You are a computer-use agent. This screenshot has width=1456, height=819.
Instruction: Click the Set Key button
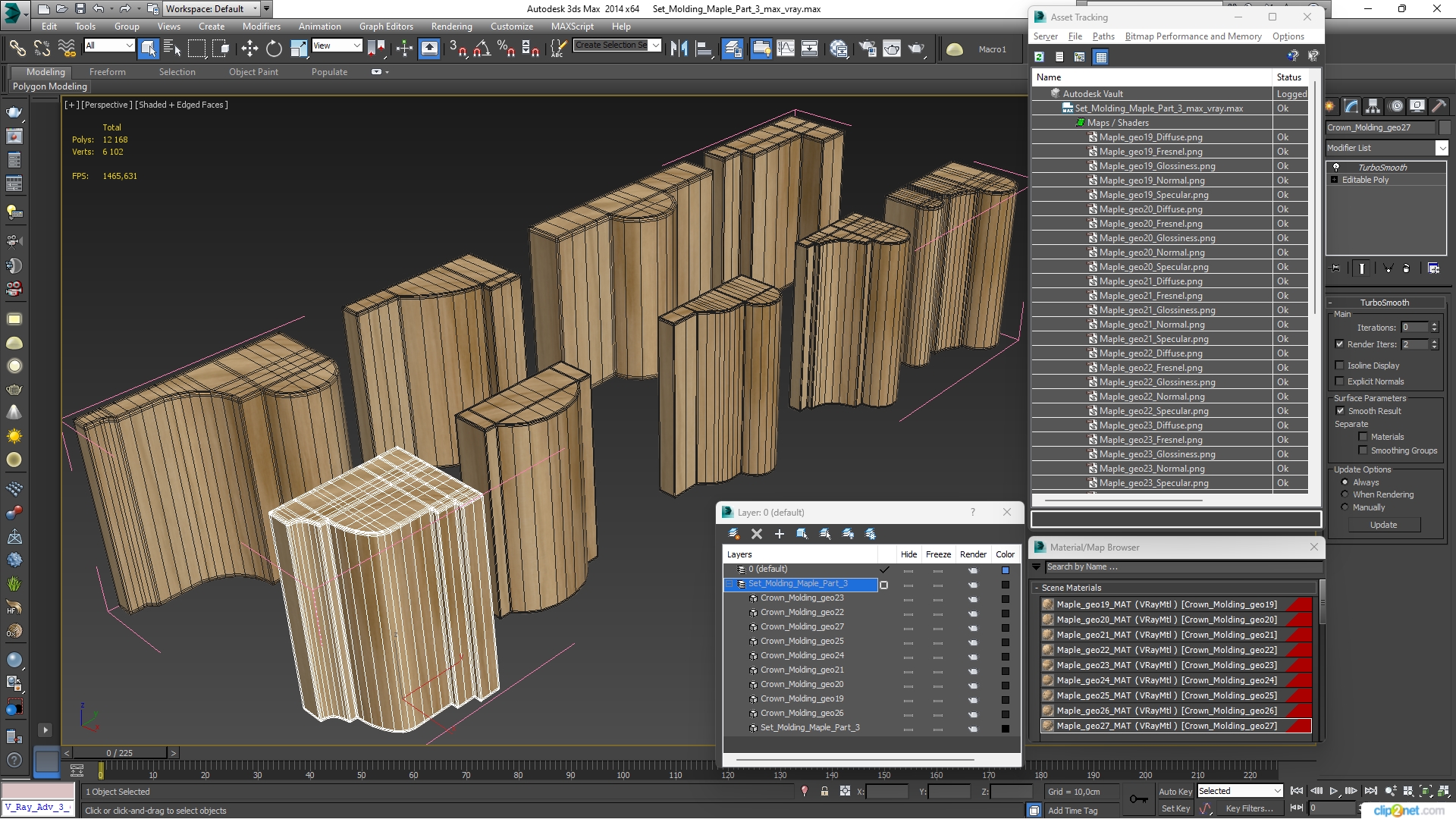1175,808
